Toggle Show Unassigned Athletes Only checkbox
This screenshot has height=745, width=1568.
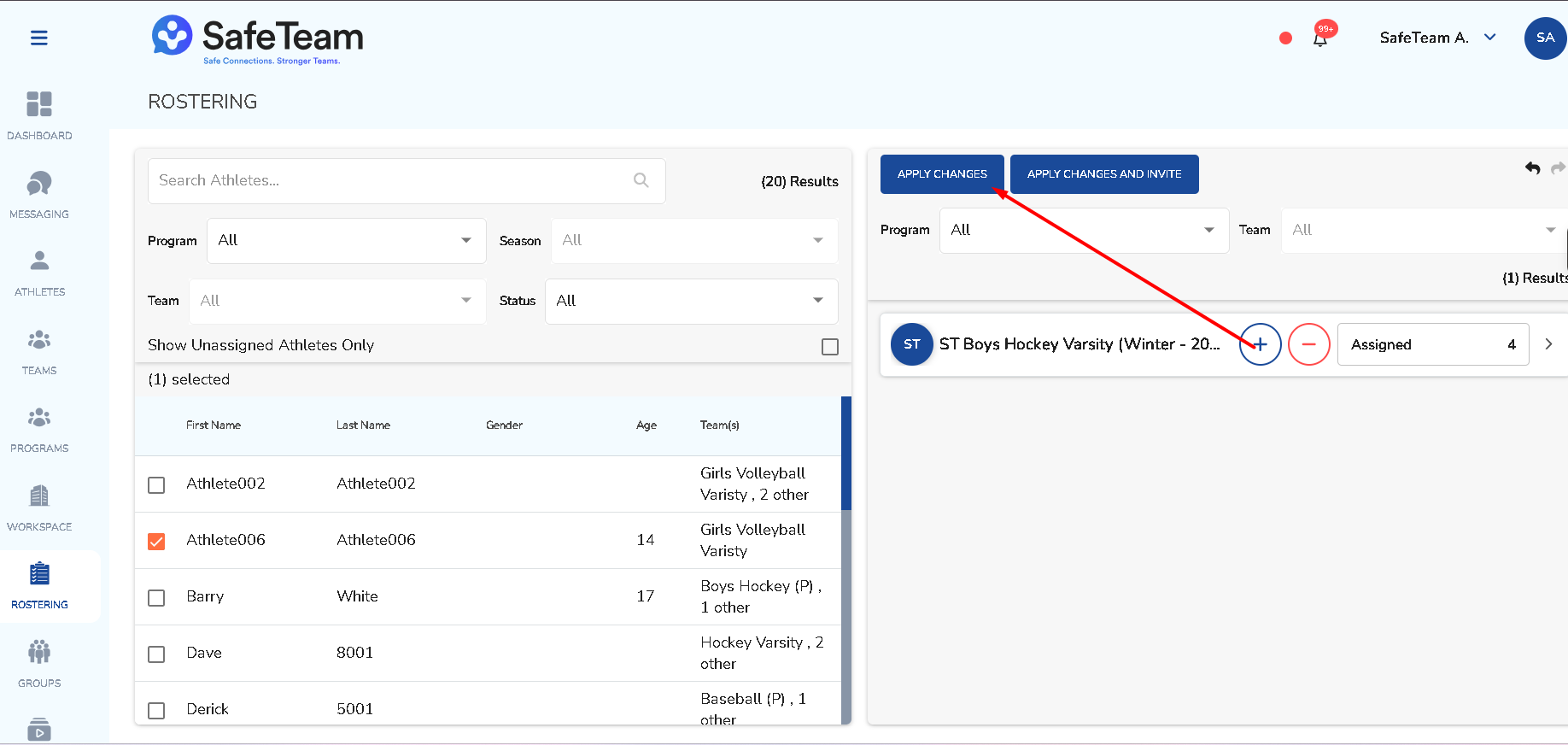coord(830,347)
